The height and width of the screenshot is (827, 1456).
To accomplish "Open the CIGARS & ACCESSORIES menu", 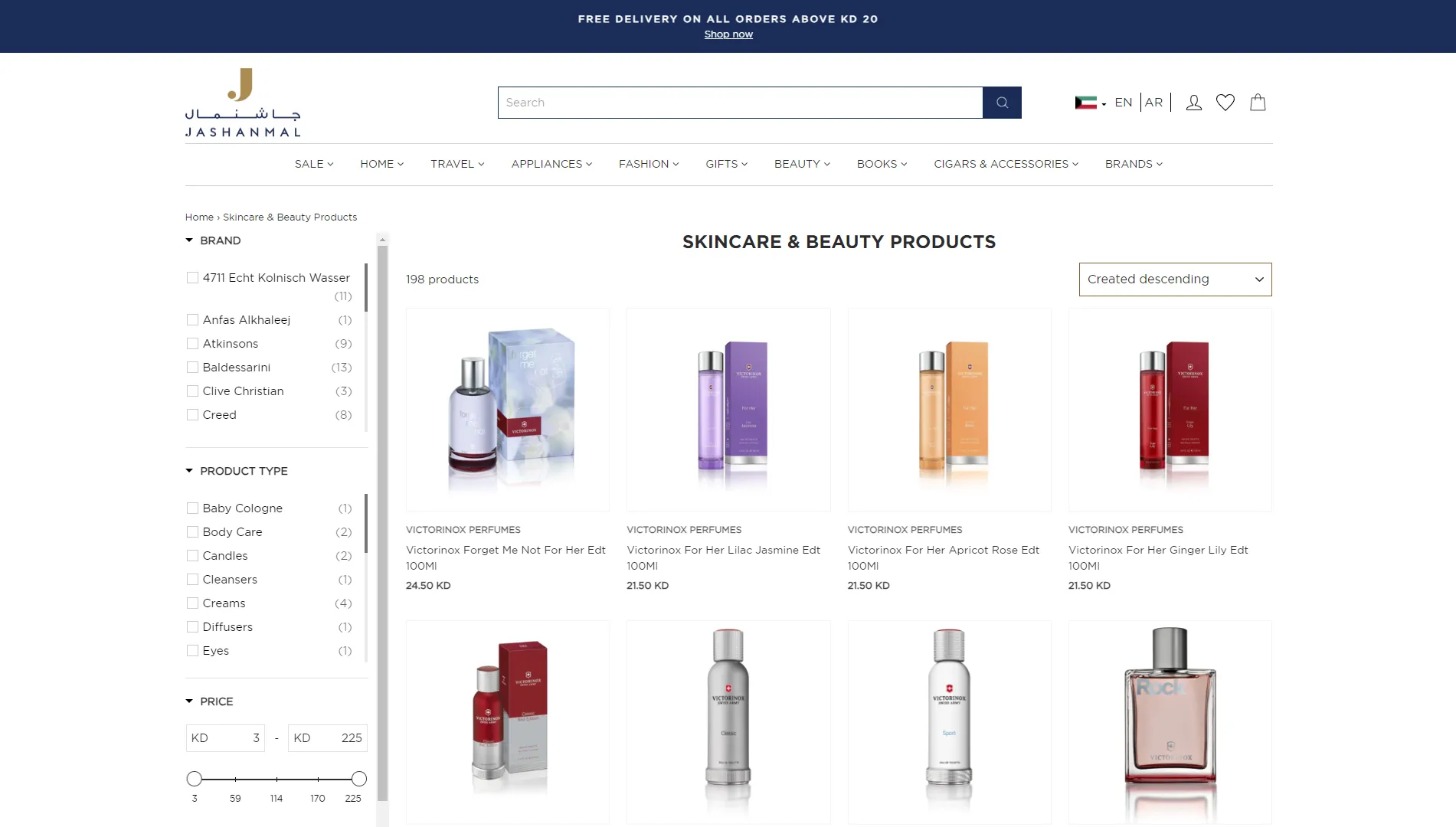I will tap(1006, 164).
